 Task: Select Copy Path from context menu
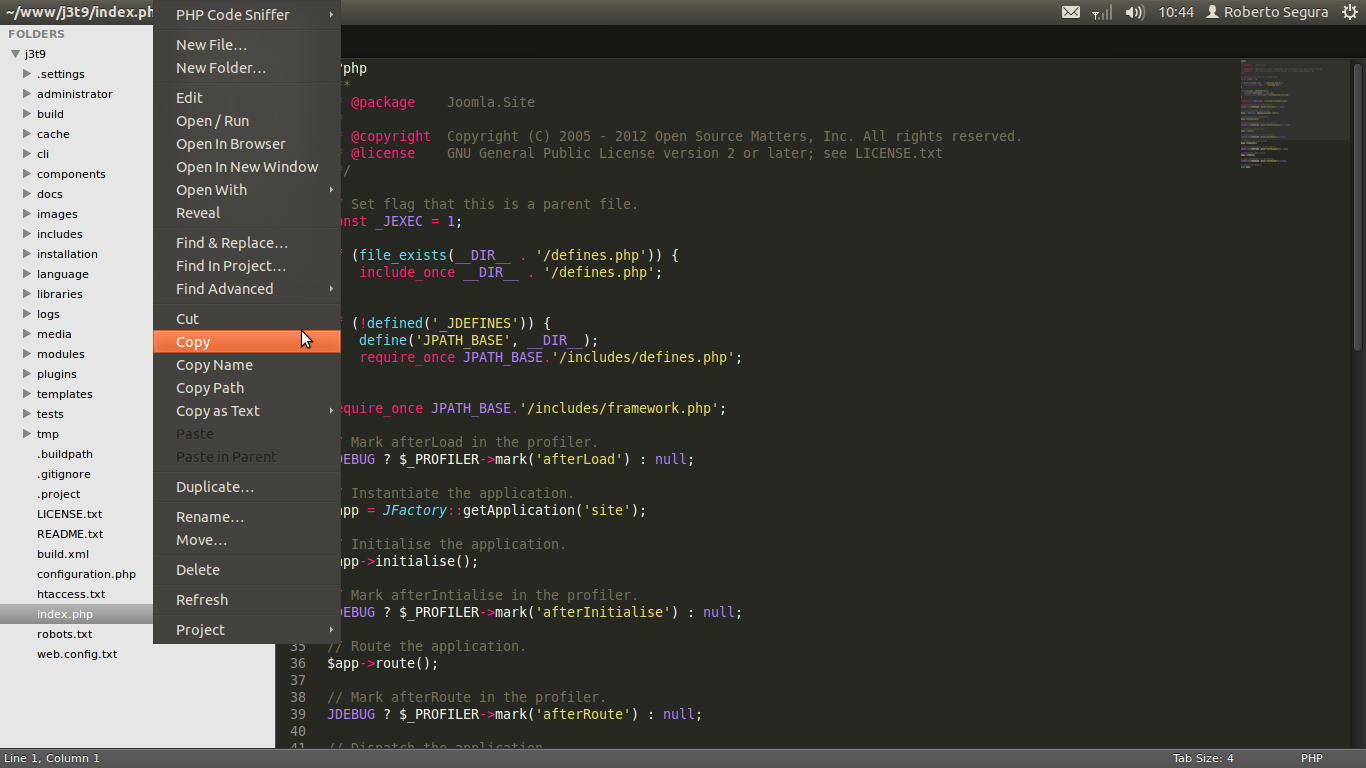pyautogui.click(x=210, y=388)
